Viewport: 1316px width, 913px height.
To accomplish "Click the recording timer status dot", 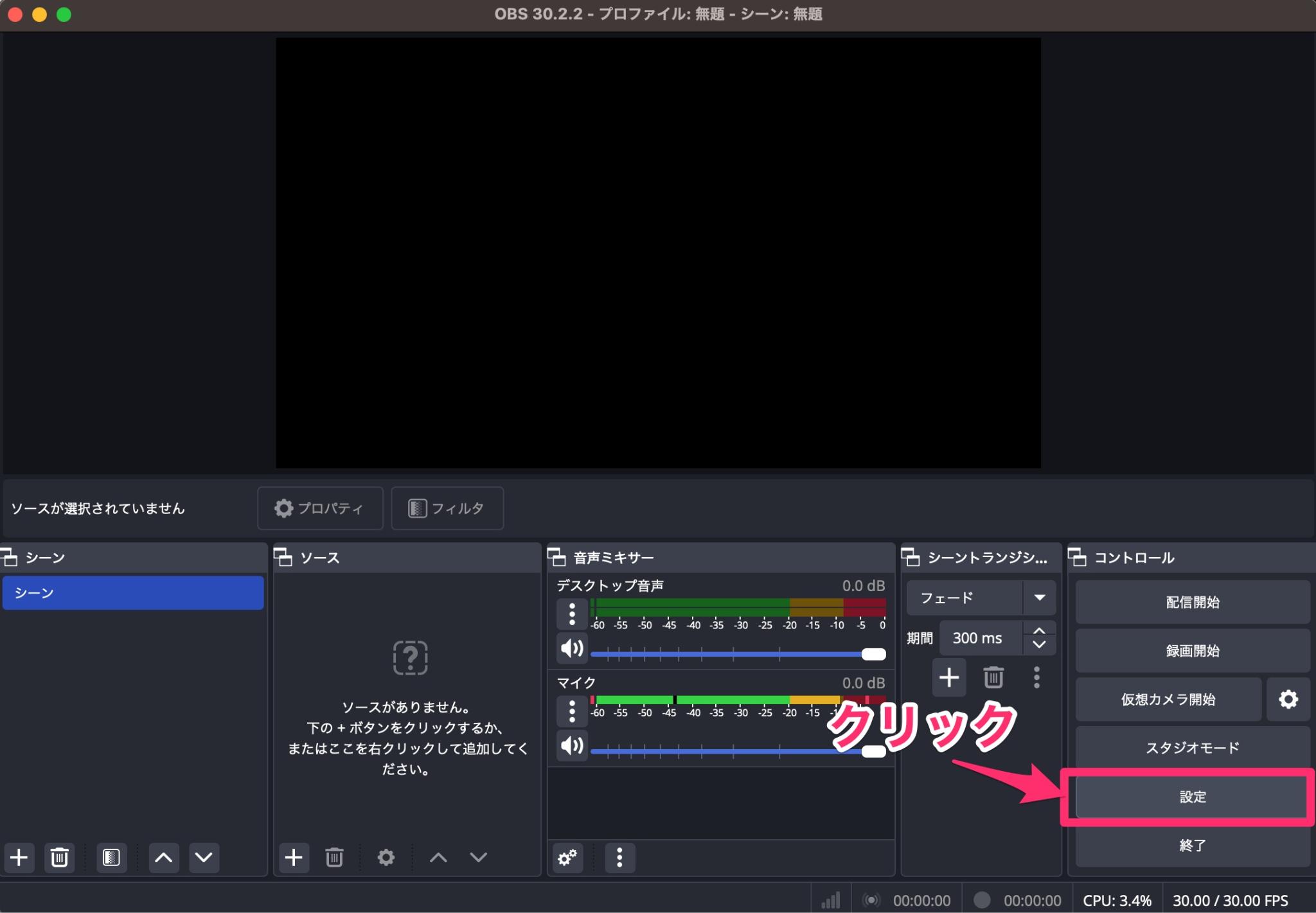I will click(981, 900).
